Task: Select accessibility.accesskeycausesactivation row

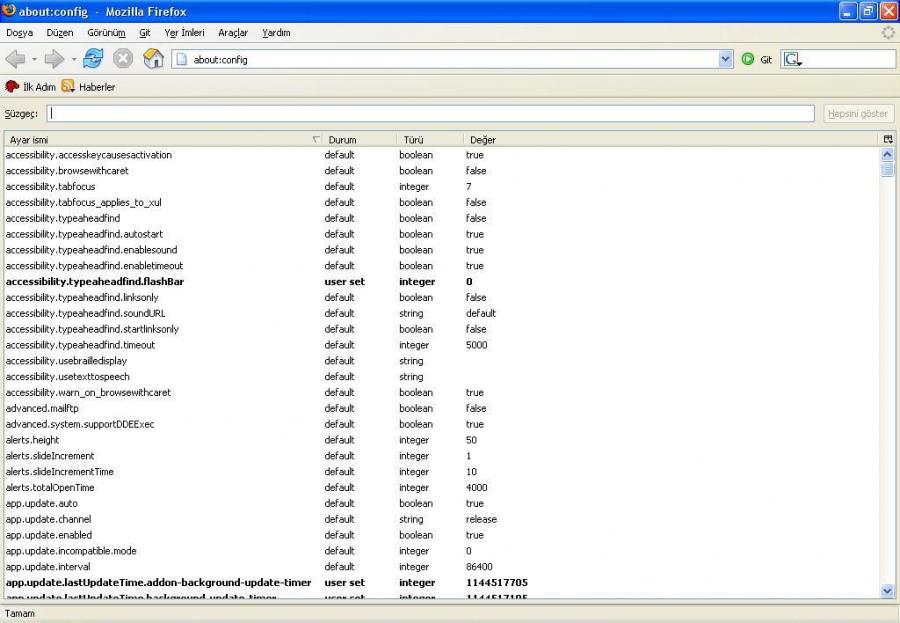Action: [442, 155]
